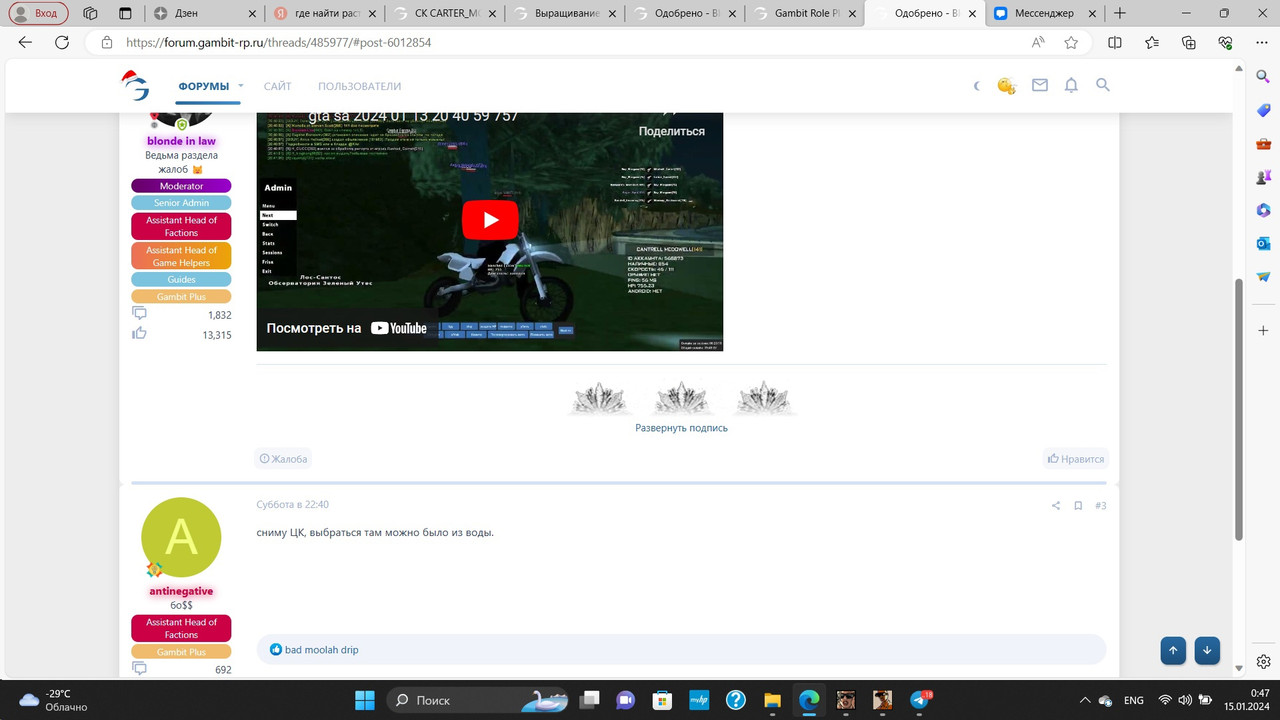Open File Explorer from taskbar
Viewport: 1280px width, 720px height.
click(x=772, y=700)
